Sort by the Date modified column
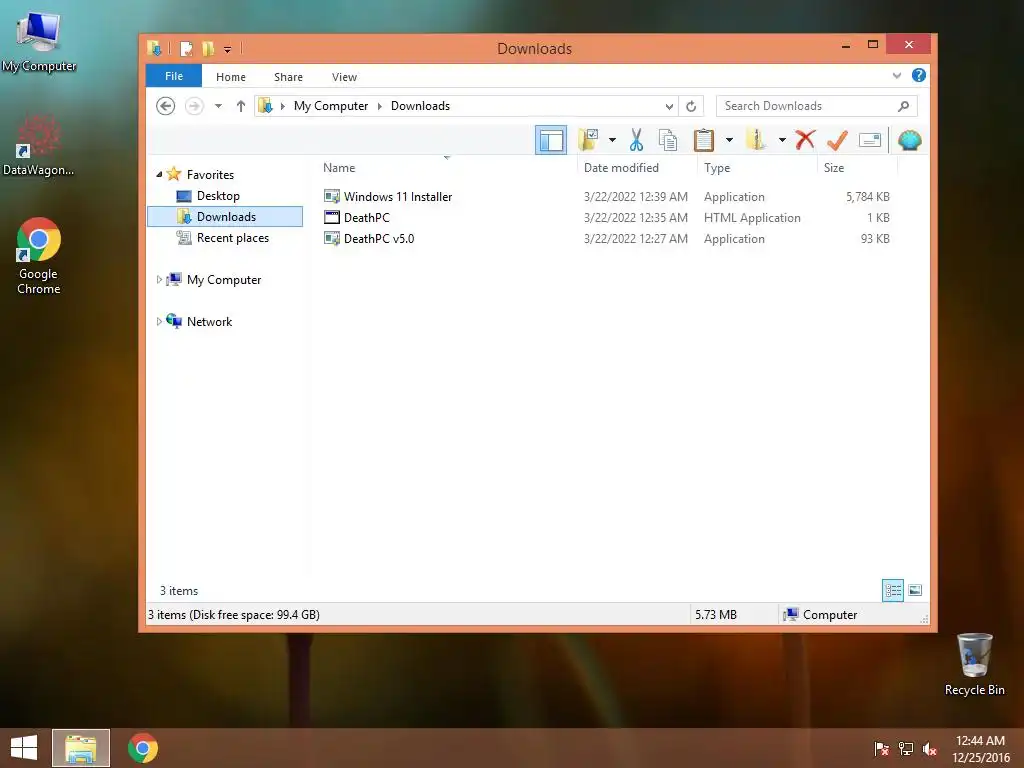 (x=621, y=168)
